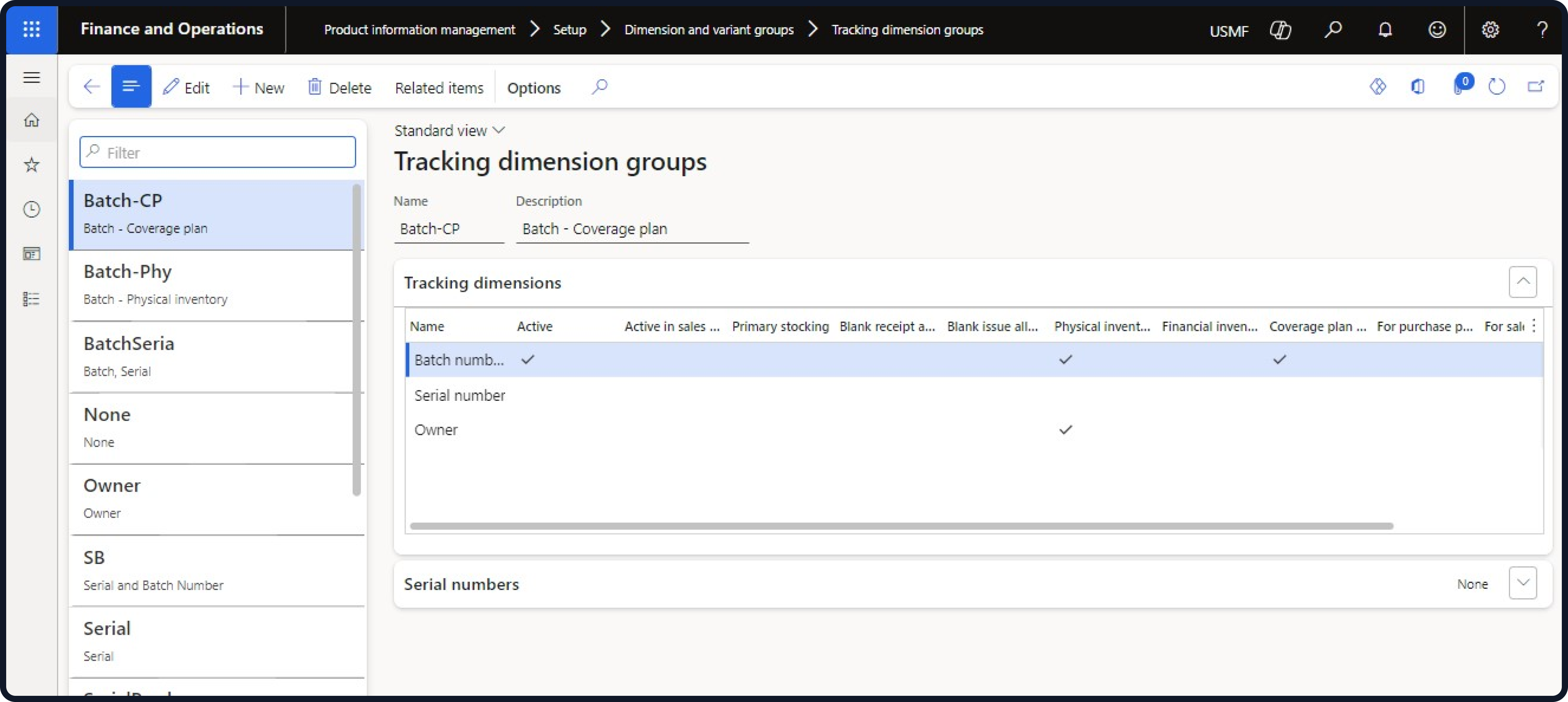Go to Setup breadcrumb

click(569, 29)
